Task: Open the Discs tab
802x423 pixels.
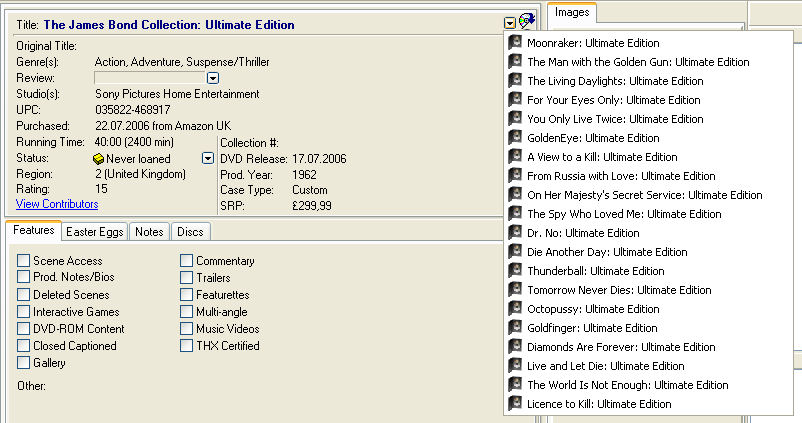Action: [190, 232]
